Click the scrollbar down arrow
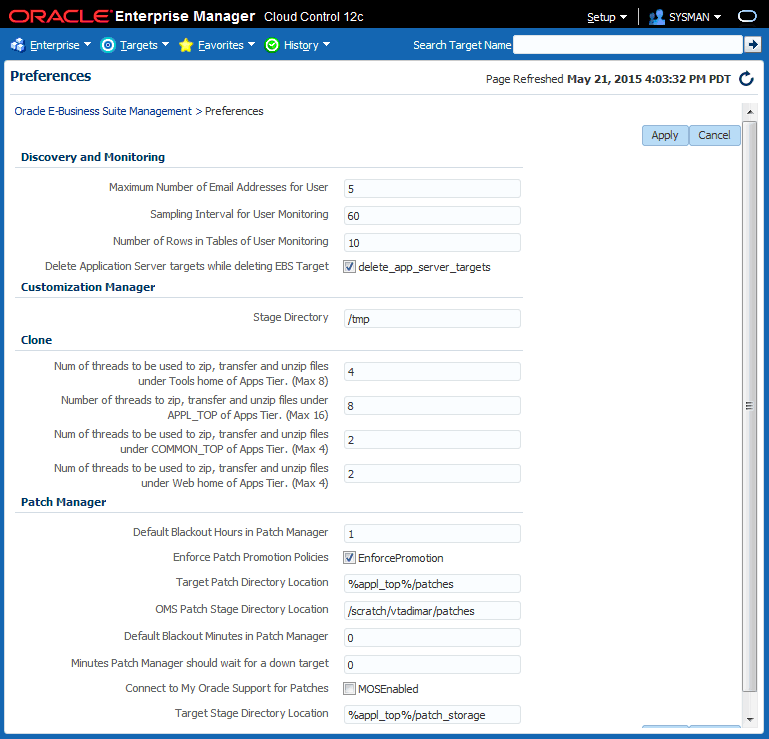 click(749, 719)
